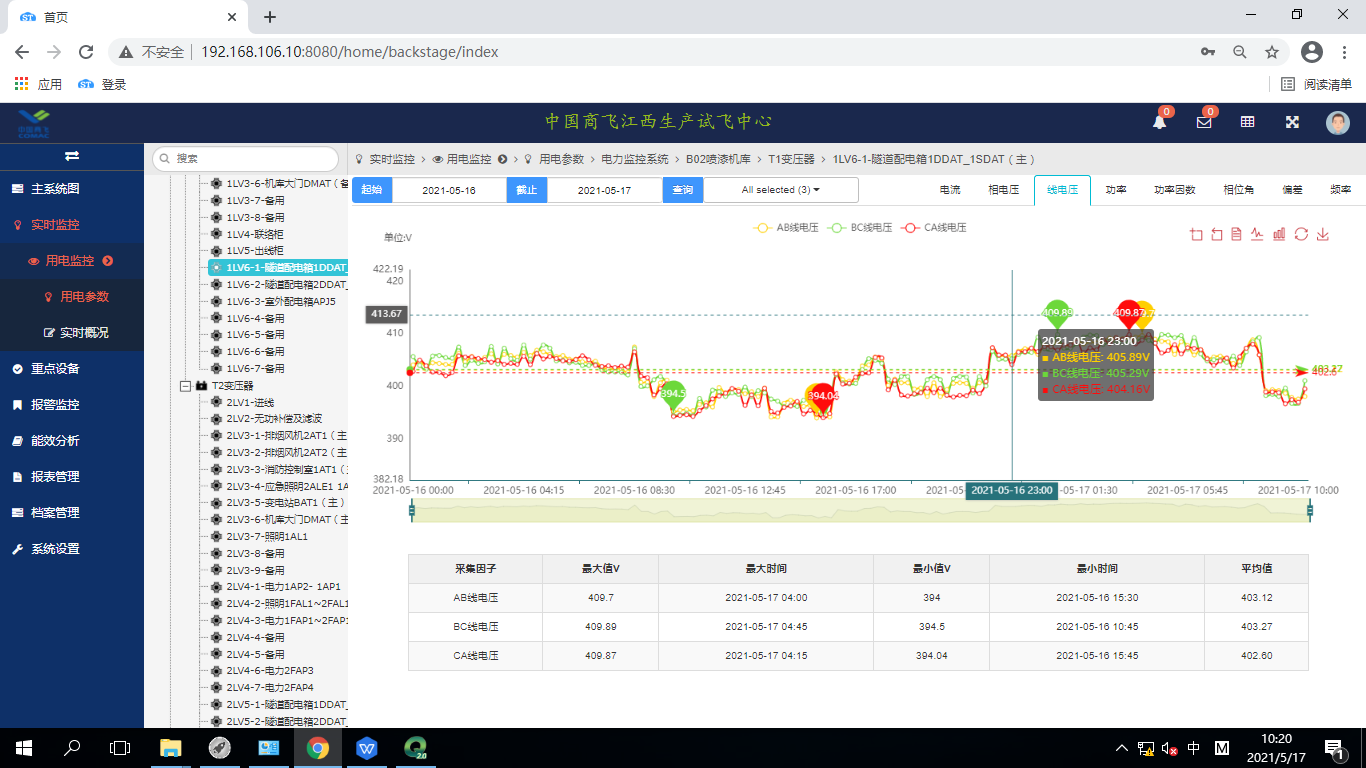Viewport: 1366px width, 768px height.
Task: Switch to the 相电压 tab
Action: (1003, 190)
